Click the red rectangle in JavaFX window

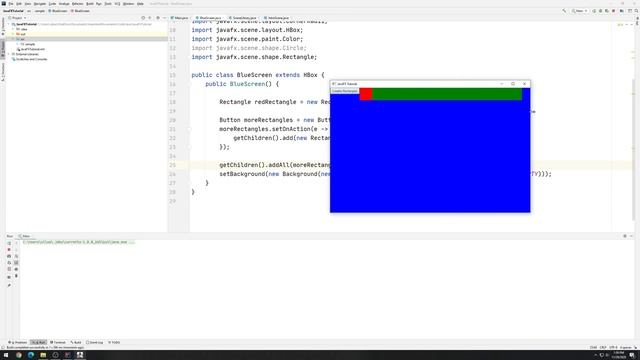[366, 94]
